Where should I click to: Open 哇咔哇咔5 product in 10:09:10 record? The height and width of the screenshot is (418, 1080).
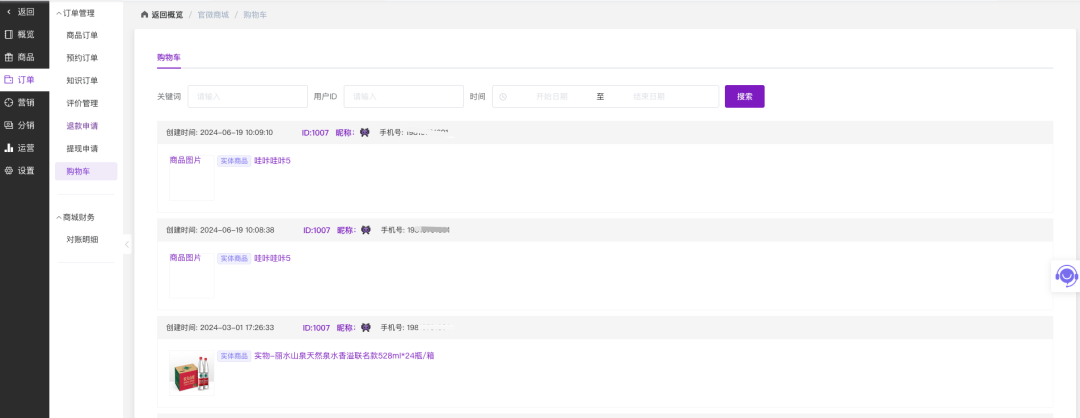click(x=273, y=160)
